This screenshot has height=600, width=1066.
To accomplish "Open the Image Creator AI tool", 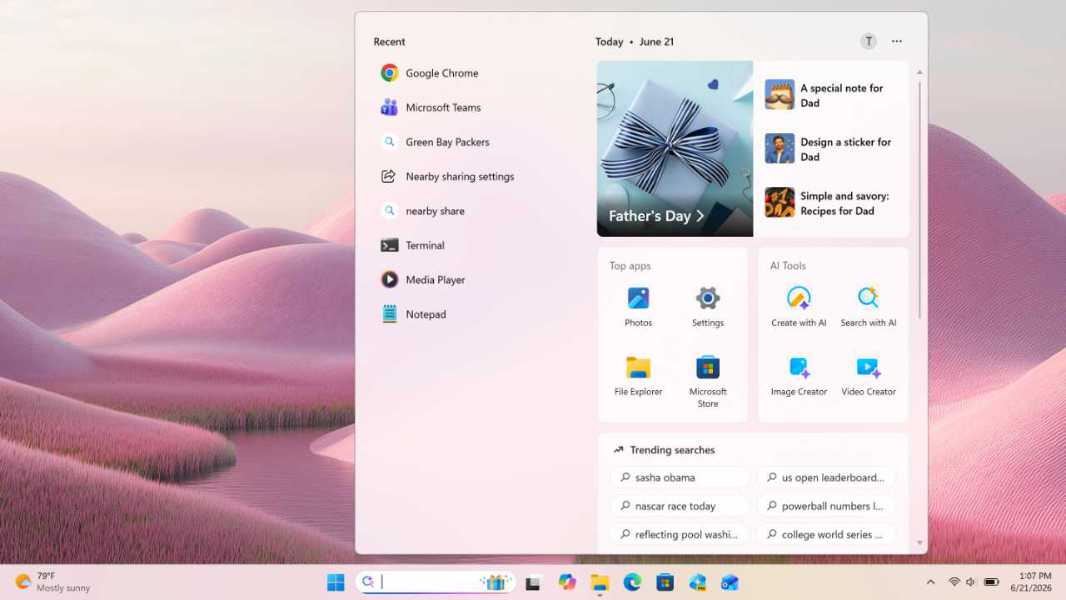I will click(799, 376).
